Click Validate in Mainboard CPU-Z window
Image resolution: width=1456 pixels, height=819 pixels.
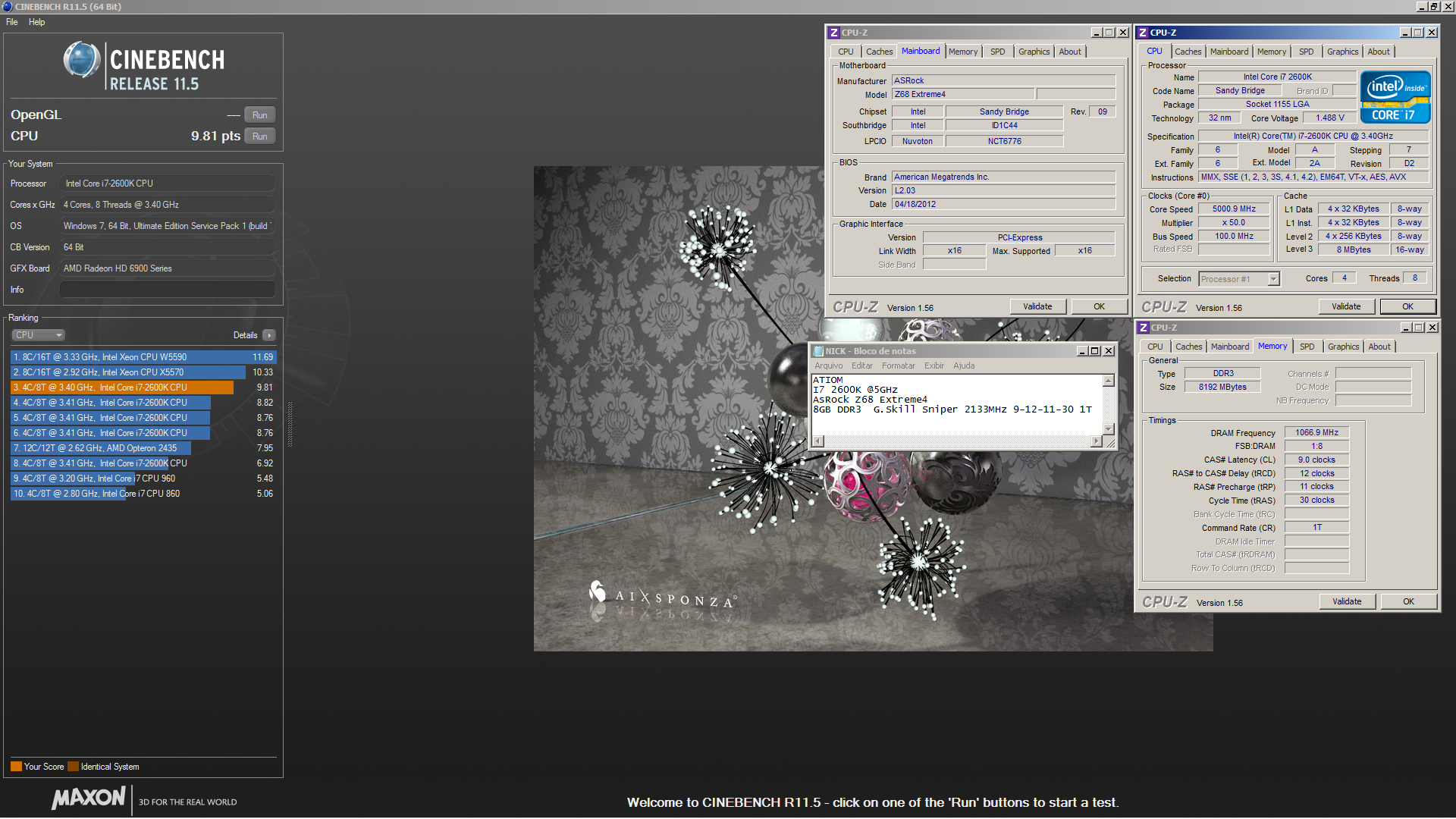[1037, 306]
